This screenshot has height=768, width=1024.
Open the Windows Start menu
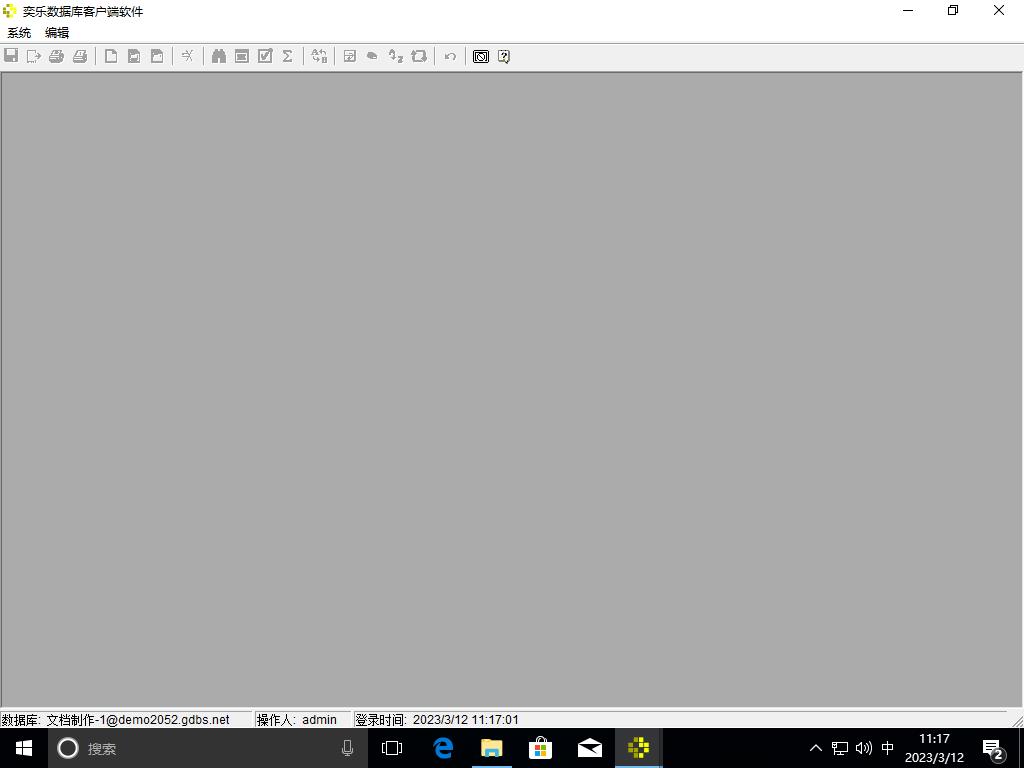tap(24, 748)
